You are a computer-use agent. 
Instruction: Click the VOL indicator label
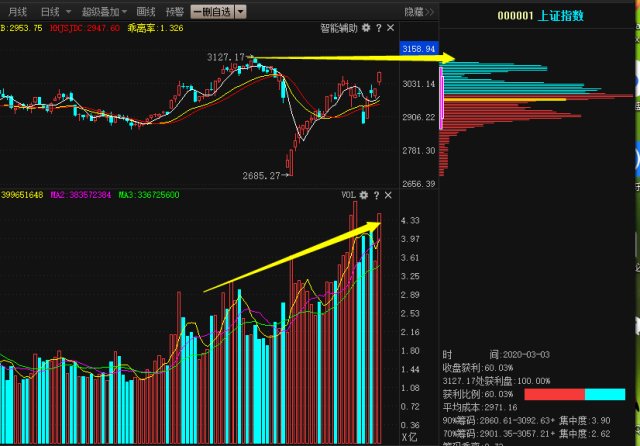pos(349,195)
